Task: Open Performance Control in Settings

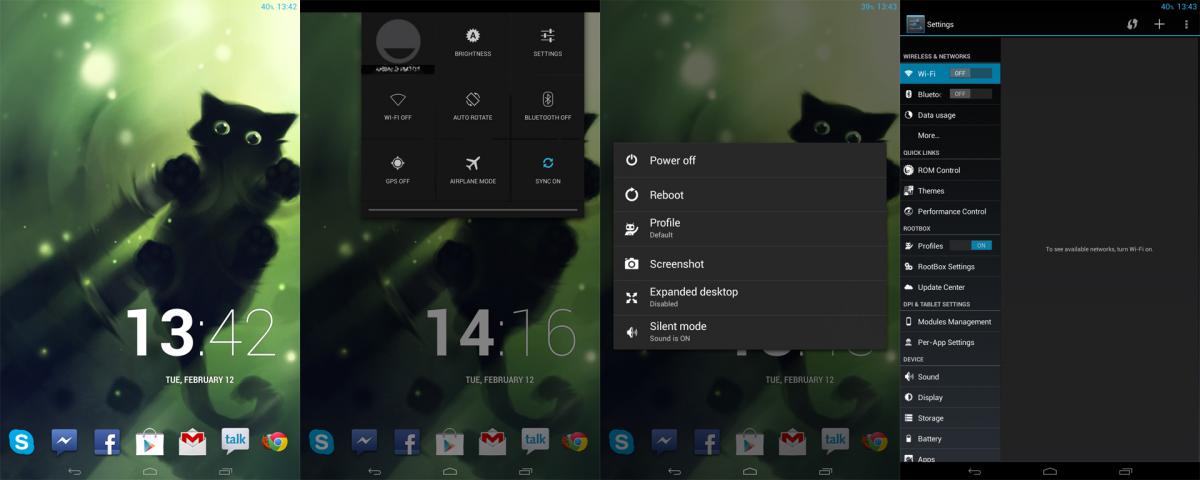Action: pos(950,212)
